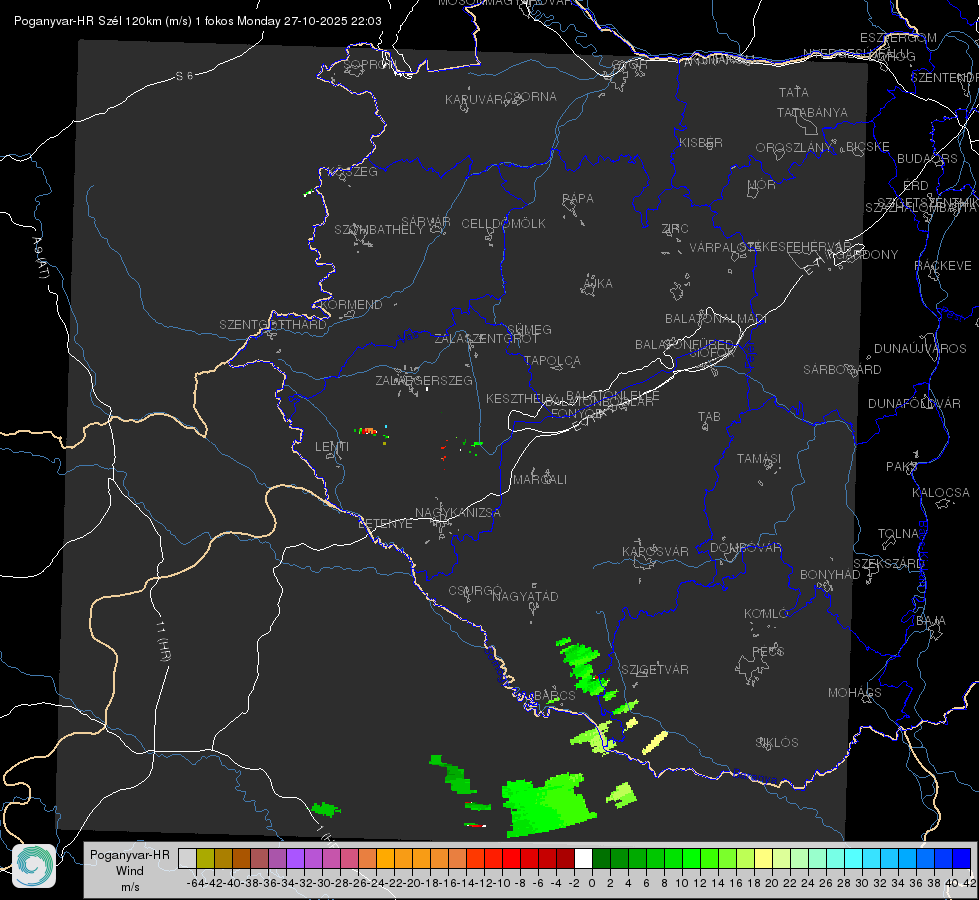This screenshot has height=900, width=979.
Task: Click the PAPA city label
Action: tap(578, 199)
